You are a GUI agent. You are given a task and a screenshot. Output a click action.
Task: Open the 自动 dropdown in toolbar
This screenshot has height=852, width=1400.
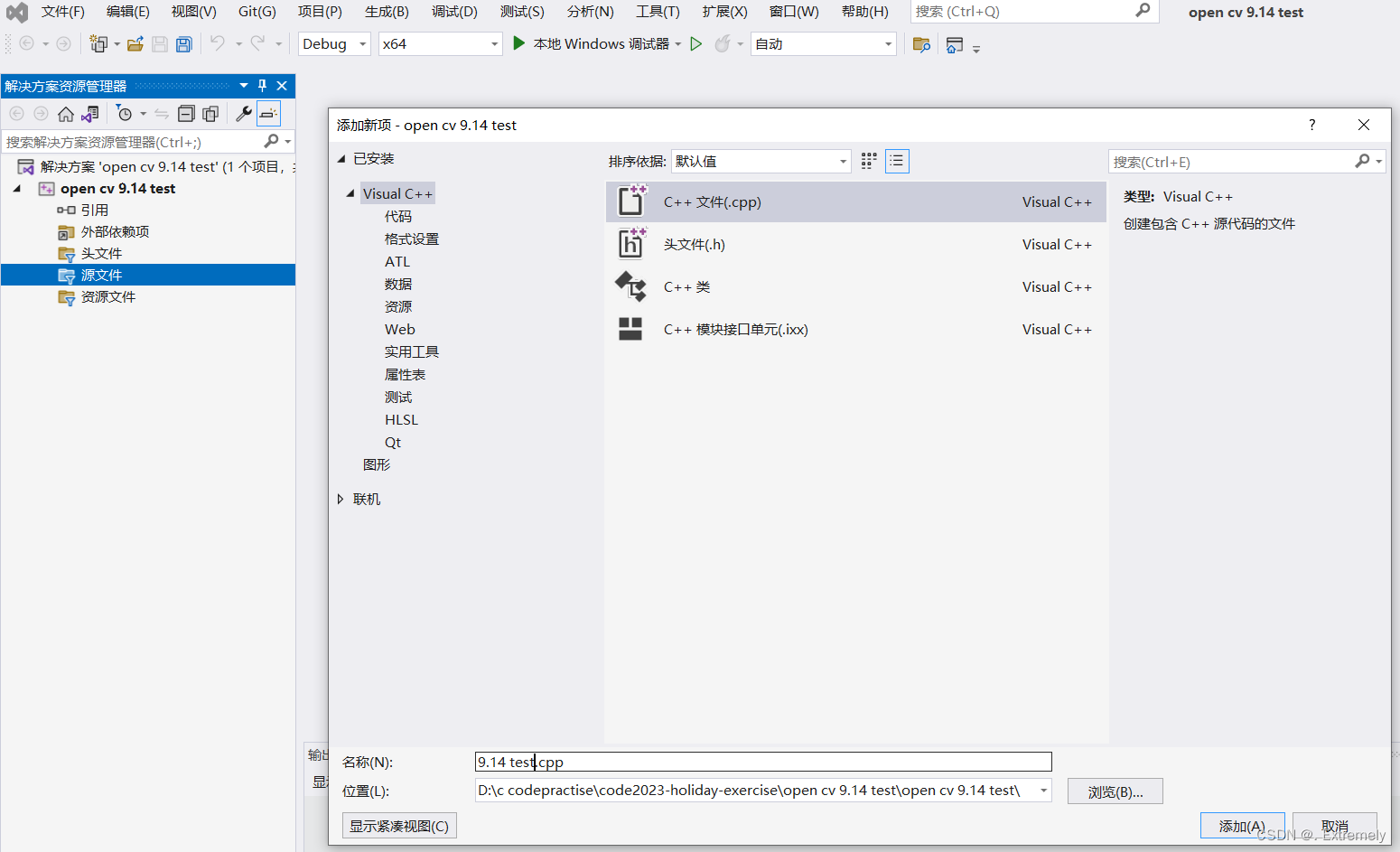click(888, 43)
